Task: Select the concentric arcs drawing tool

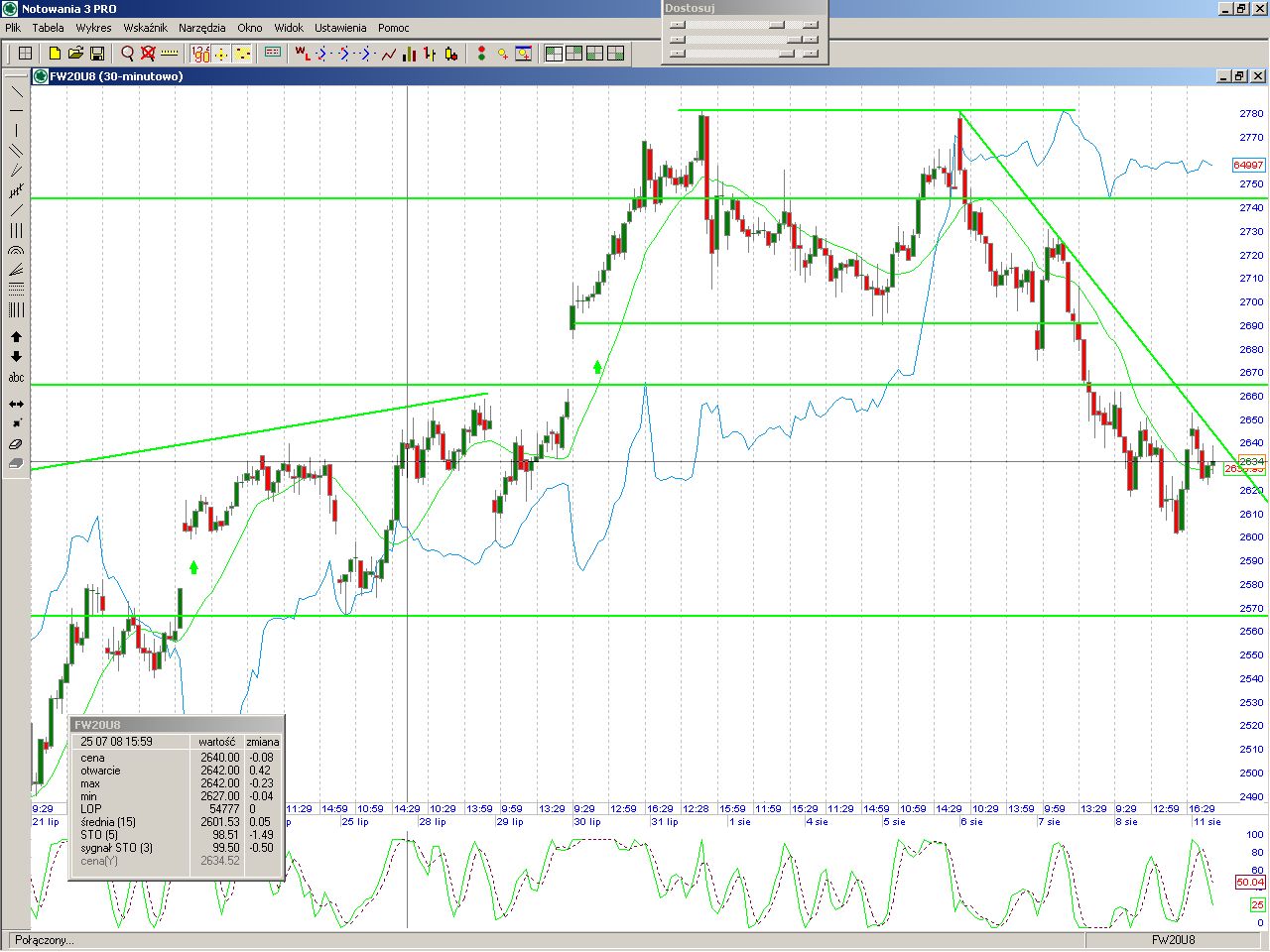Action: click(x=16, y=251)
